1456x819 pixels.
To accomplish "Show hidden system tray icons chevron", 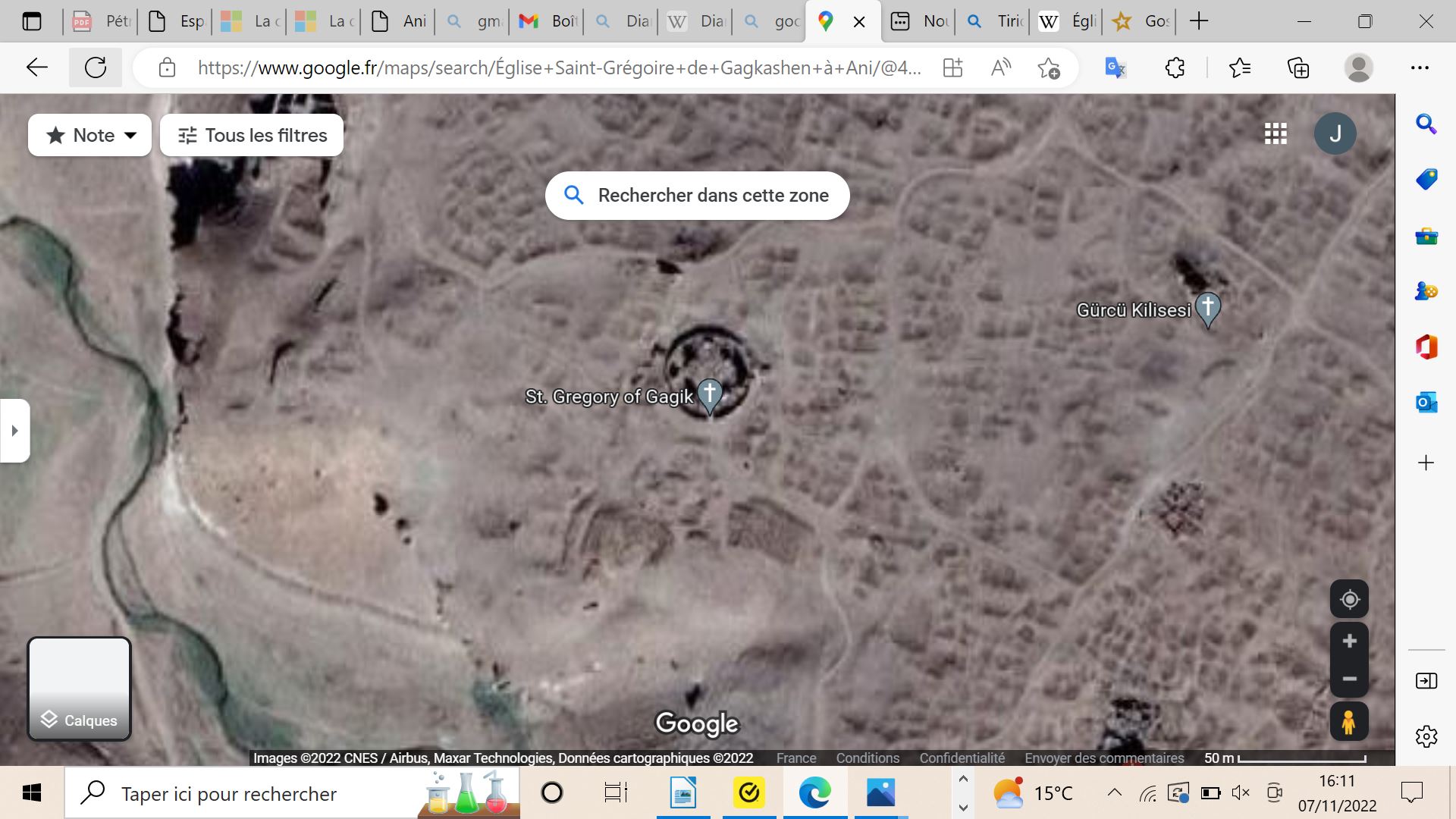I will [1114, 793].
